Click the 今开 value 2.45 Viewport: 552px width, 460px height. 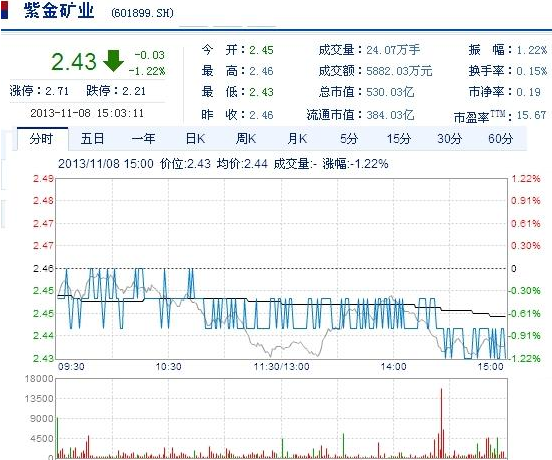click(x=261, y=50)
